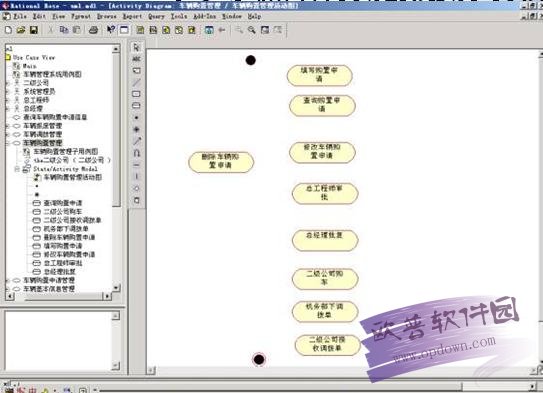543x393 pixels.
Task: Select the arrow Selection tool in toolbox
Action: coord(136,47)
